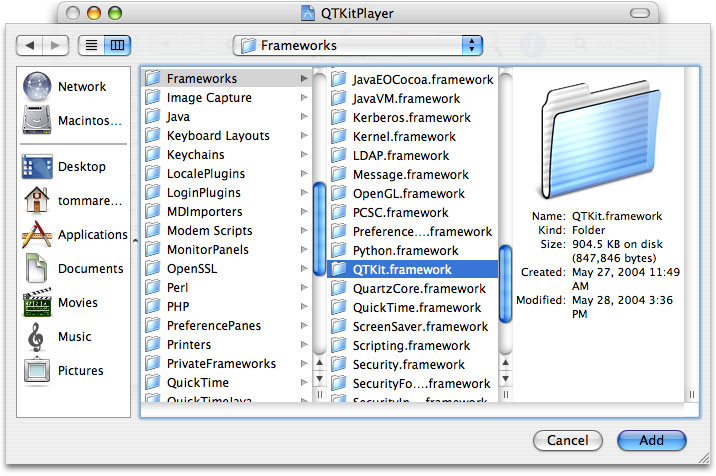Click the forward navigation arrow
Viewport: 716px width, 476px height.
[55, 45]
